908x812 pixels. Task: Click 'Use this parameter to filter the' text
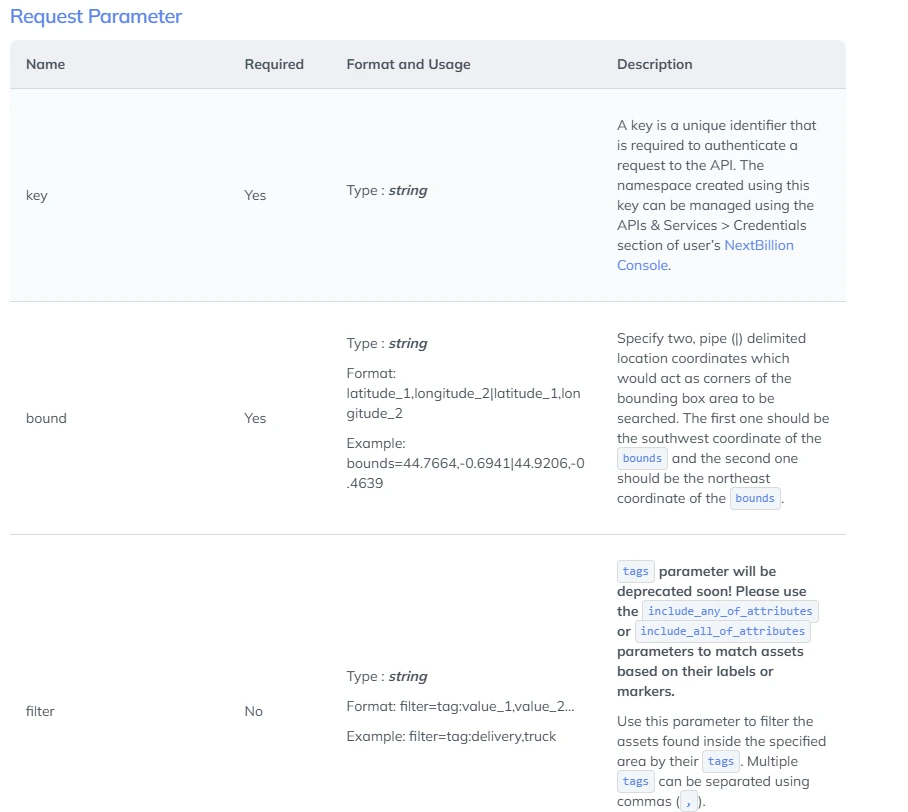715,722
